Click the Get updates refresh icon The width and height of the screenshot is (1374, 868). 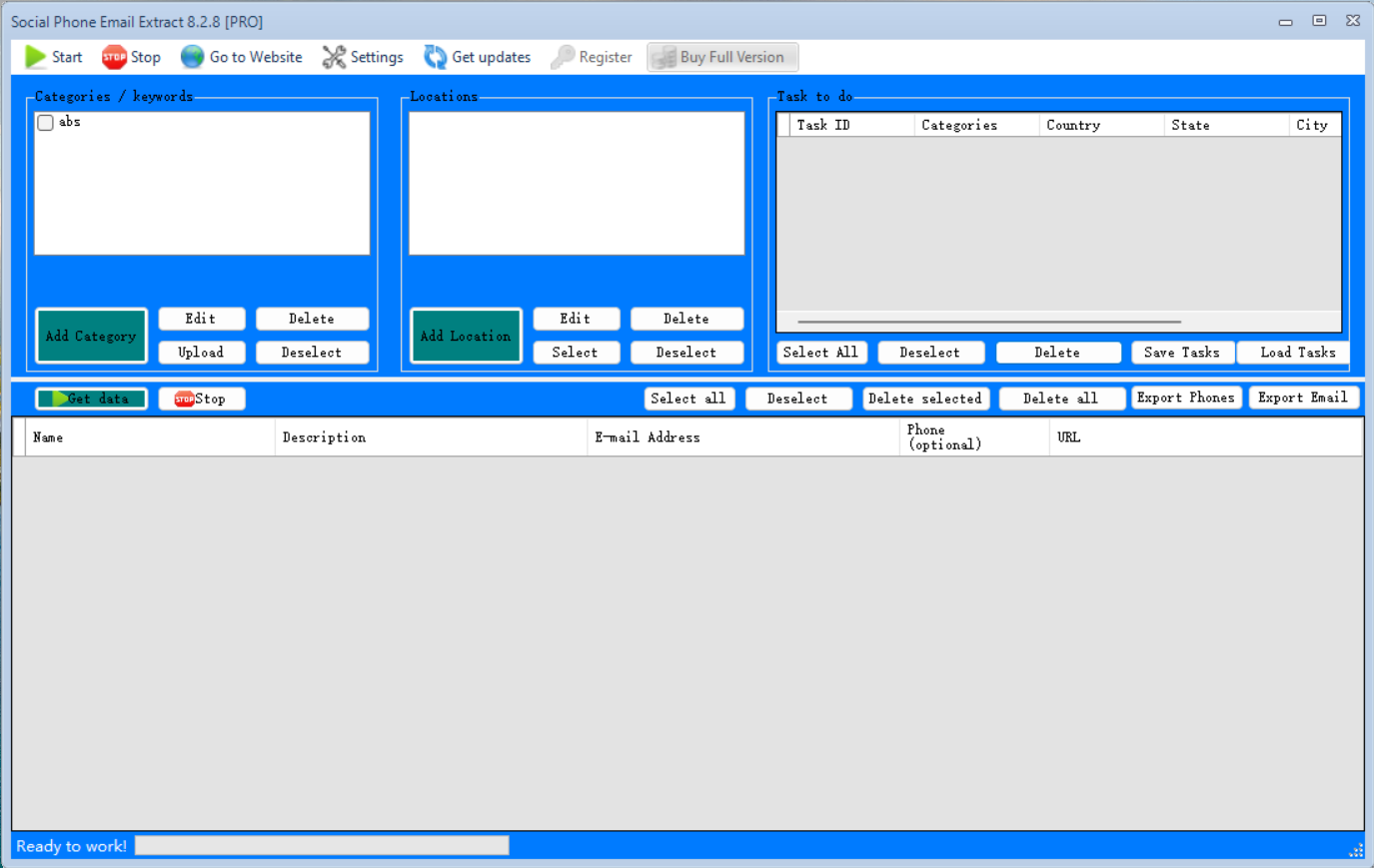(x=435, y=57)
